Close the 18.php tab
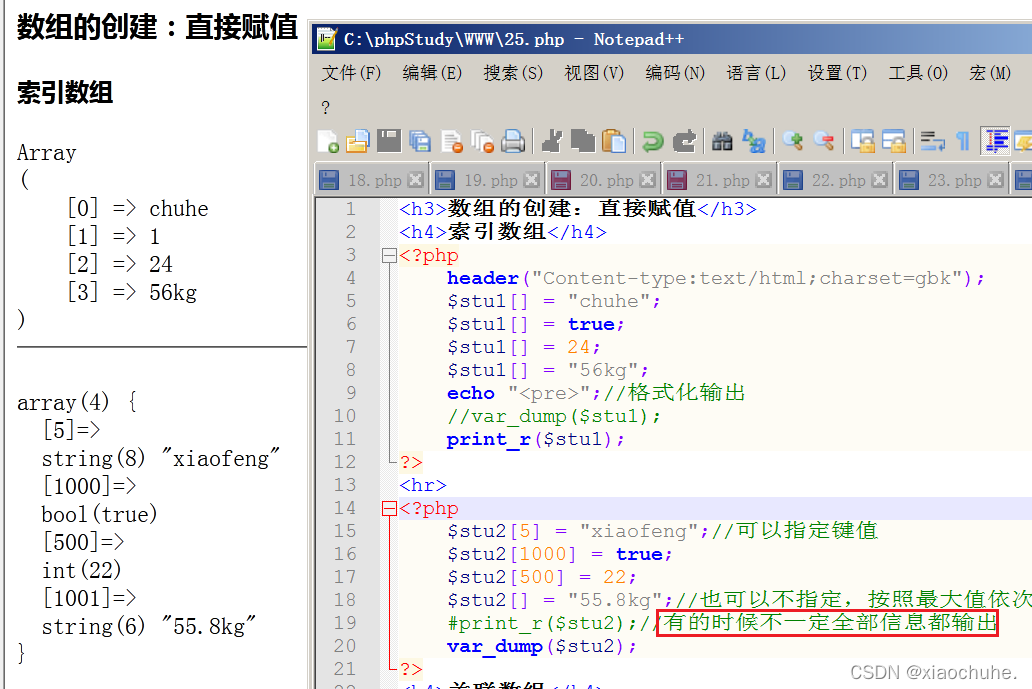The image size is (1032, 689). pyautogui.click(x=415, y=180)
